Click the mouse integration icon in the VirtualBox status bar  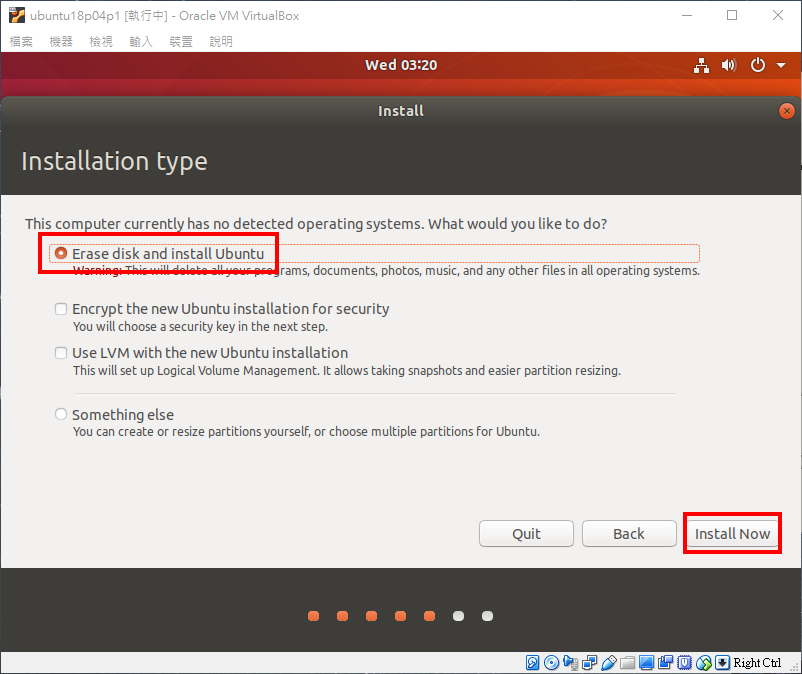tap(704, 663)
